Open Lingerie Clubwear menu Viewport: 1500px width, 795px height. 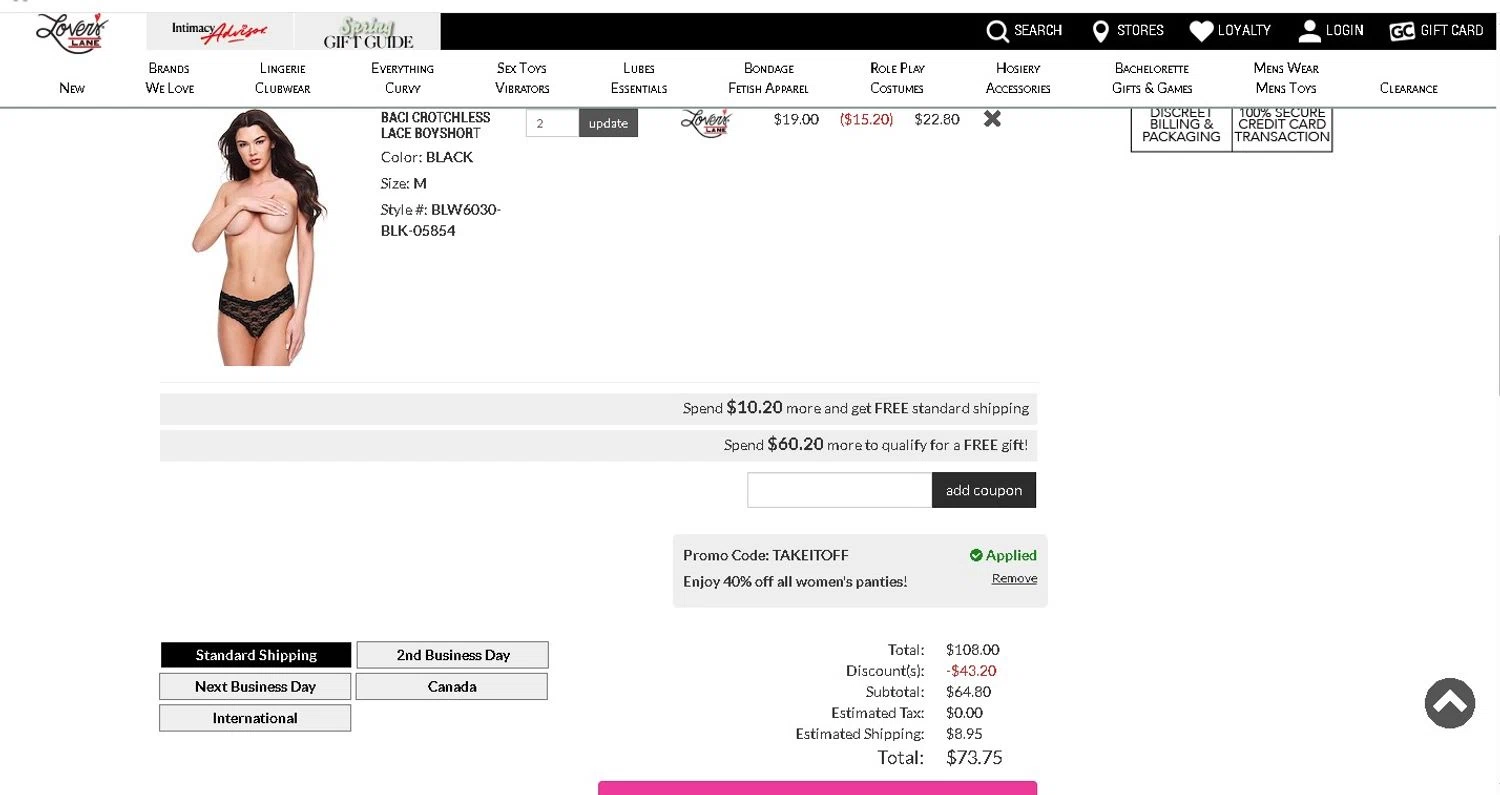click(x=282, y=78)
